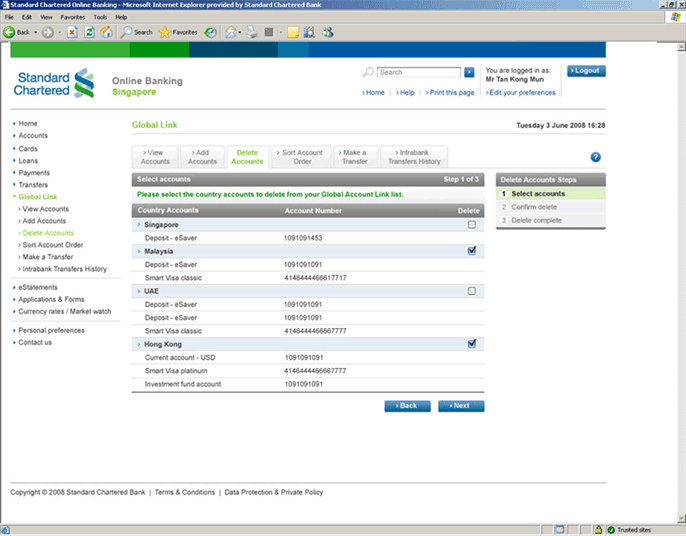This screenshot has height=536, width=686.
Task: Click inside the page Search field
Action: pyautogui.click(x=419, y=72)
